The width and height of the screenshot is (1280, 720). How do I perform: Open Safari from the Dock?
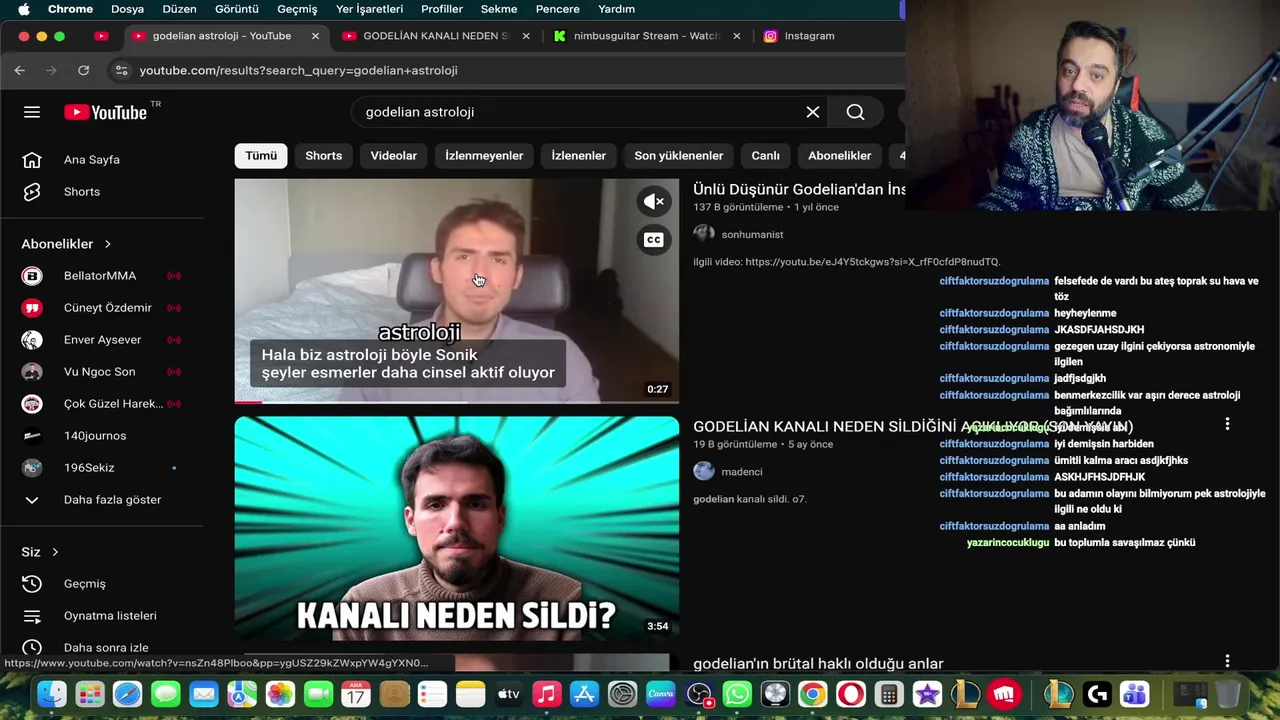[x=128, y=694]
